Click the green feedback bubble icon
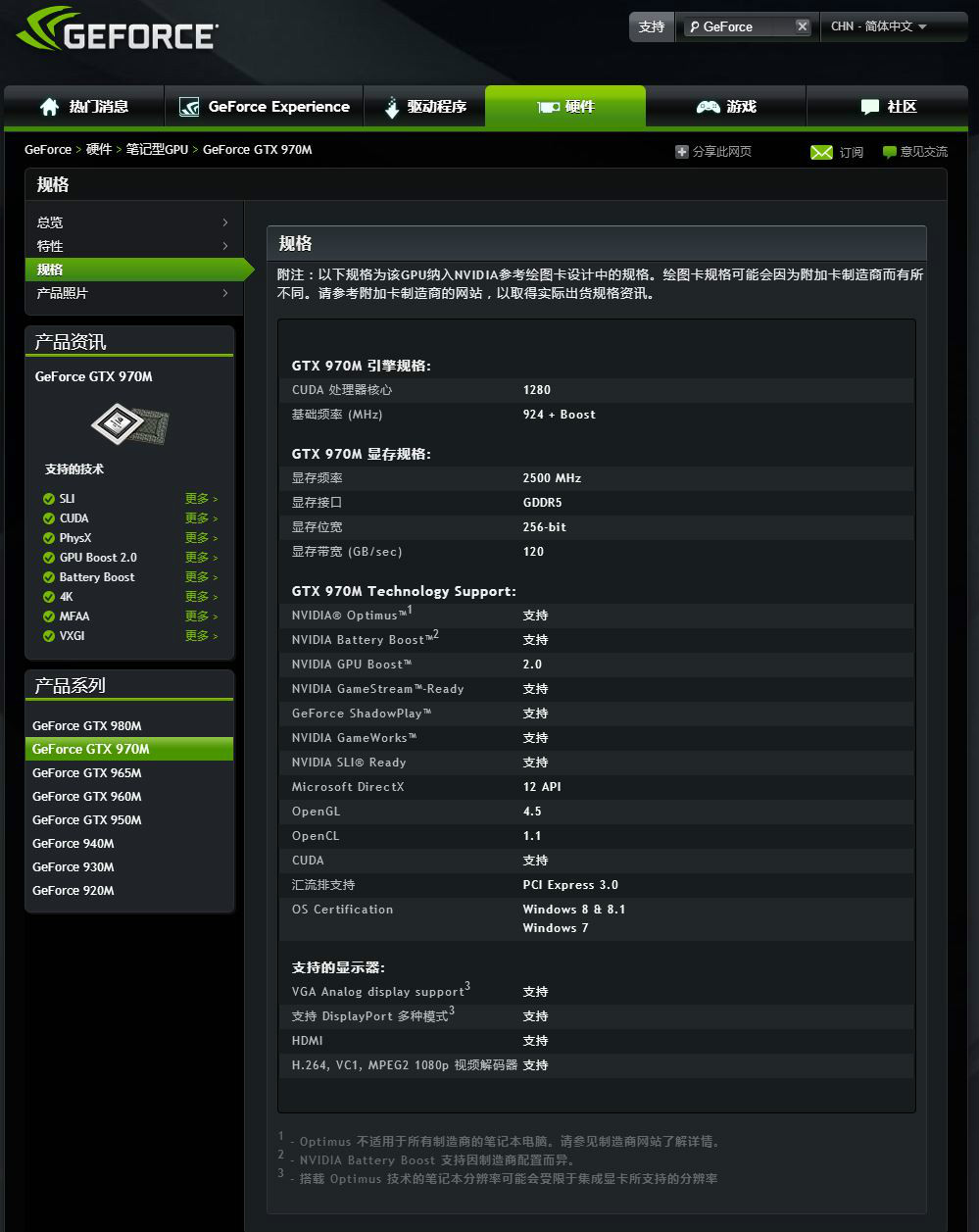The image size is (979, 1232). 890,152
